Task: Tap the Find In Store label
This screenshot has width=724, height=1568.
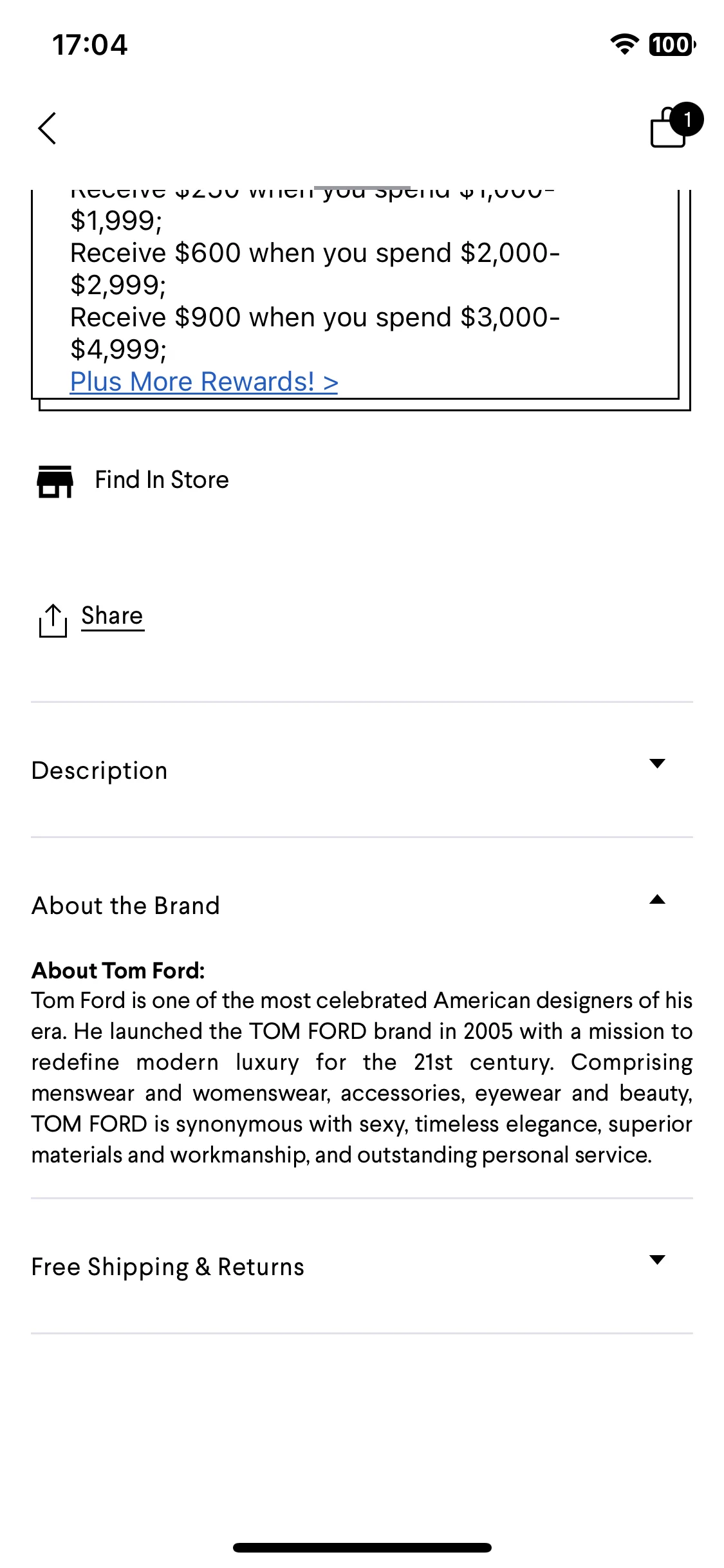Action: [x=162, y=480]
